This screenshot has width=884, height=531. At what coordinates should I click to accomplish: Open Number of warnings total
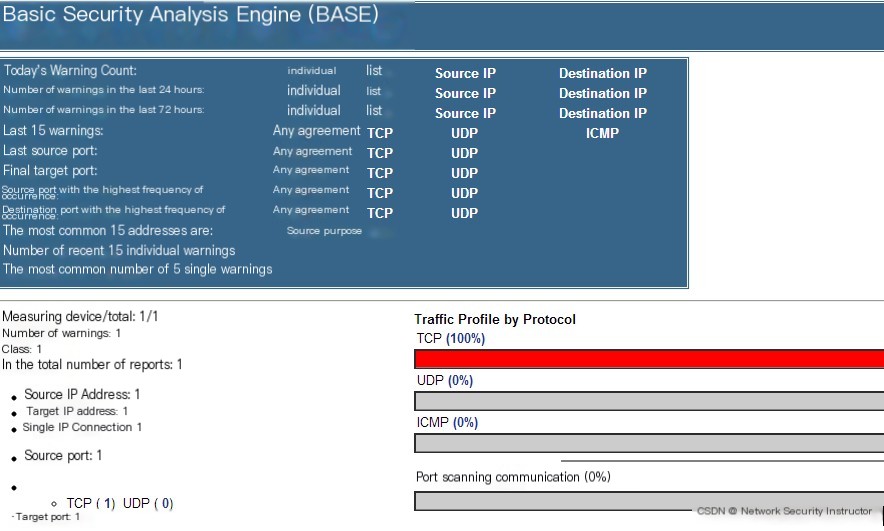tap(61, 333)
